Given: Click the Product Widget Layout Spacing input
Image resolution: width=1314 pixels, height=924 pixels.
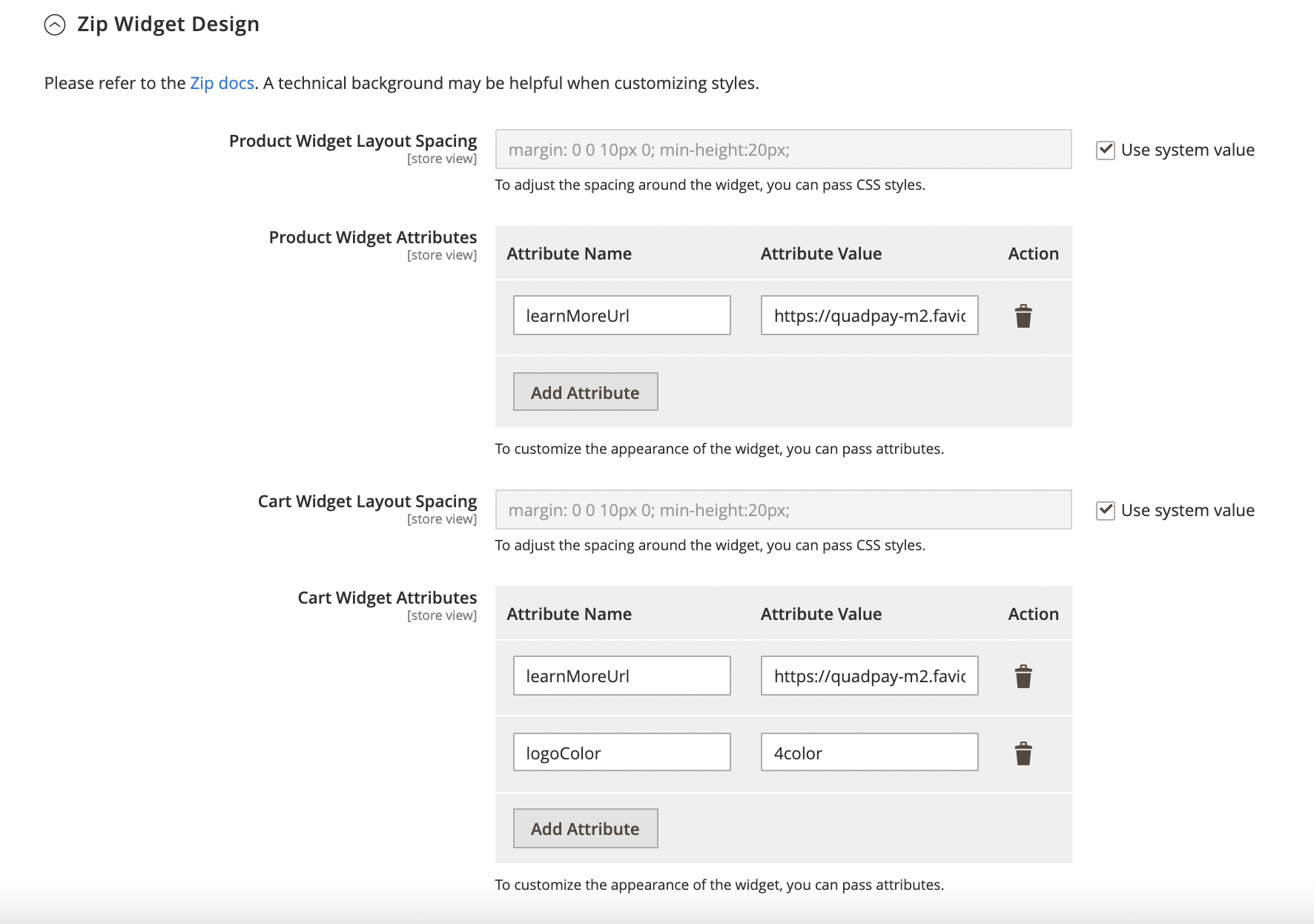Looking at the screenshot, I should (x=783, y=150).
